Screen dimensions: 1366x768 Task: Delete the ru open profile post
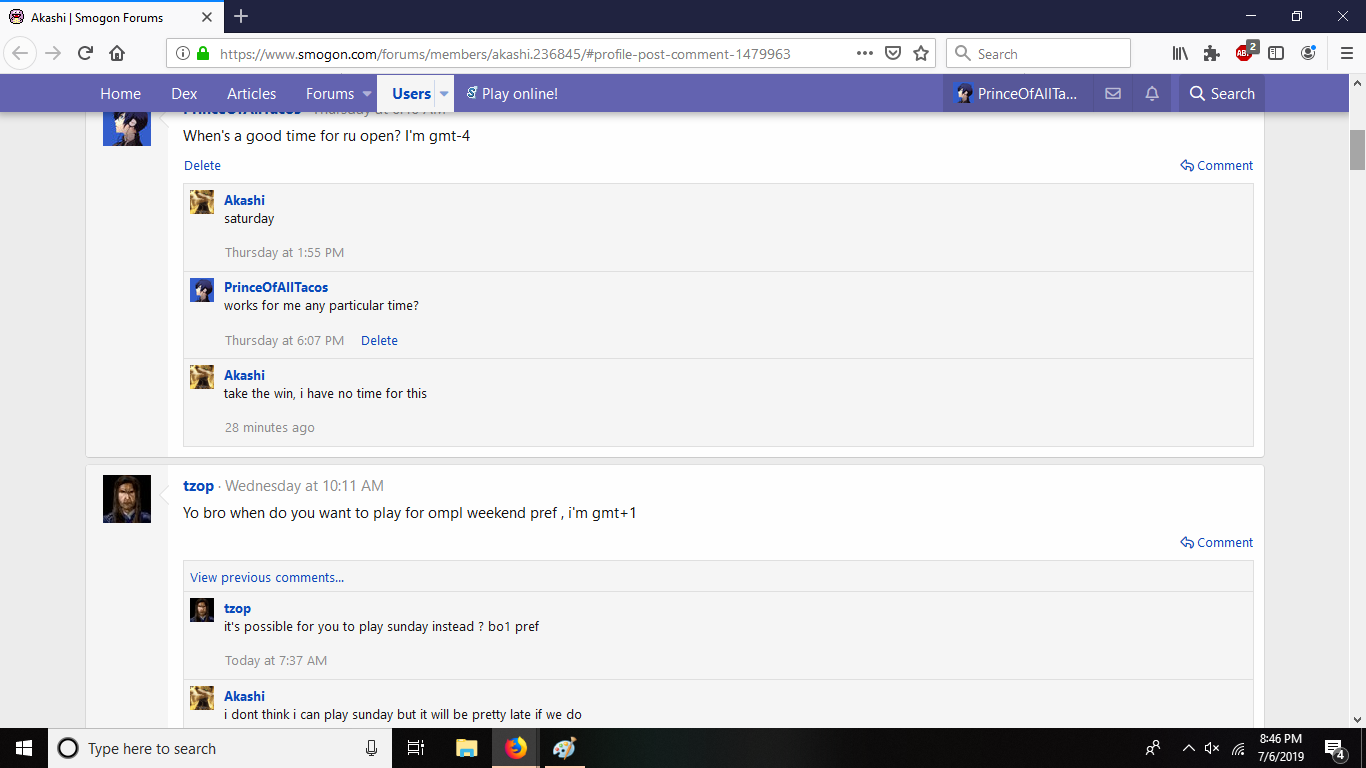(x=202, y=166)
